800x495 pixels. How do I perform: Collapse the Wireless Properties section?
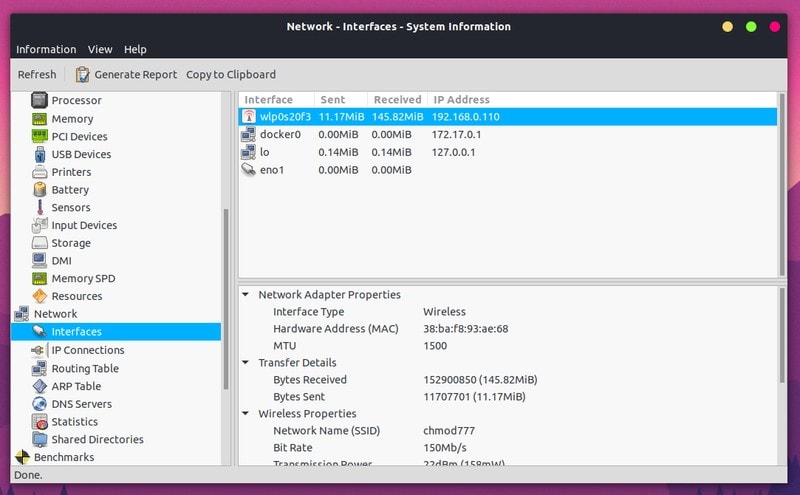click(x=245, y=413)
